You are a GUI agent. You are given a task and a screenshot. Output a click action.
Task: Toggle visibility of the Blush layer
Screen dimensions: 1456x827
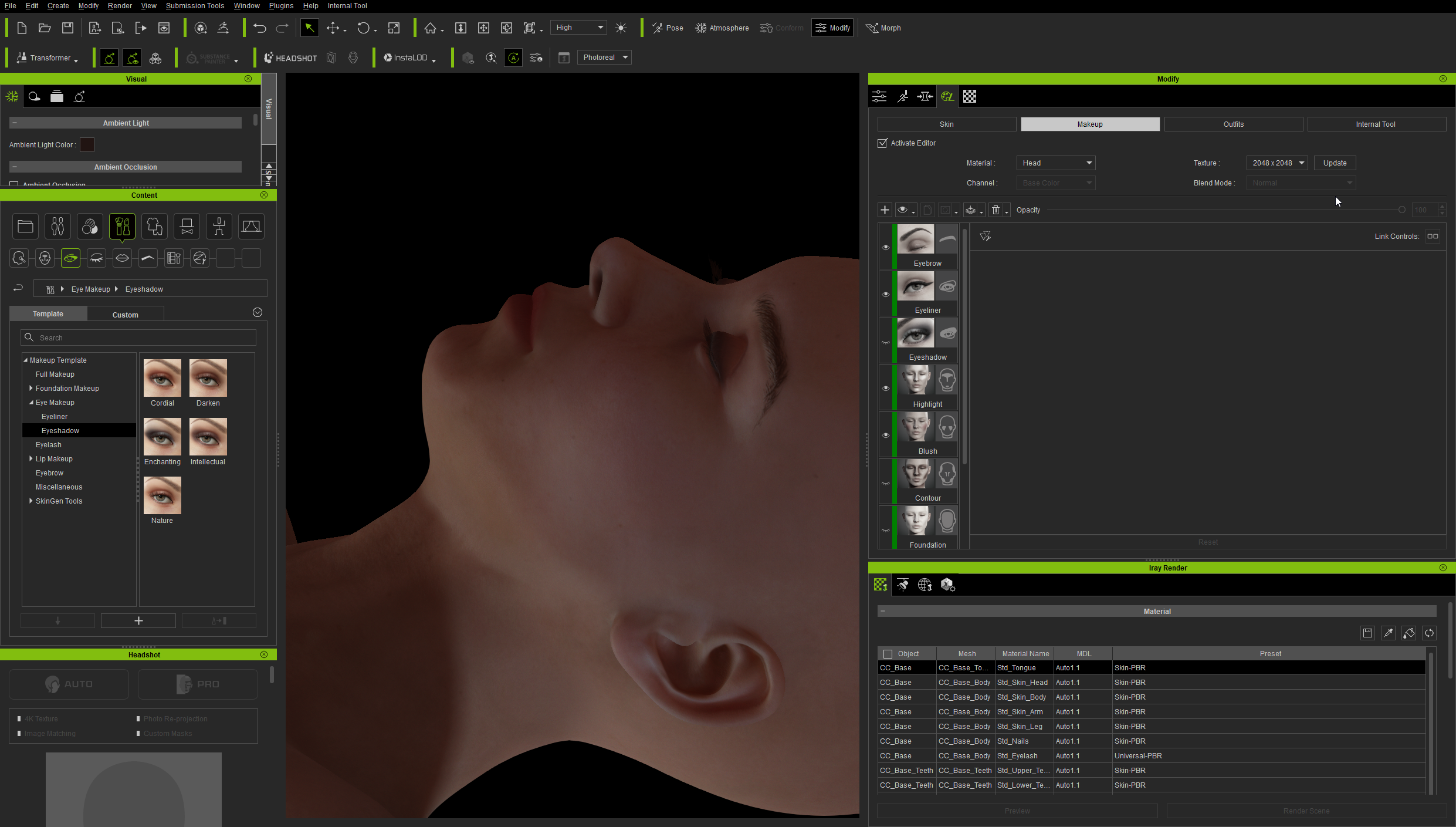tap(886, 435)
